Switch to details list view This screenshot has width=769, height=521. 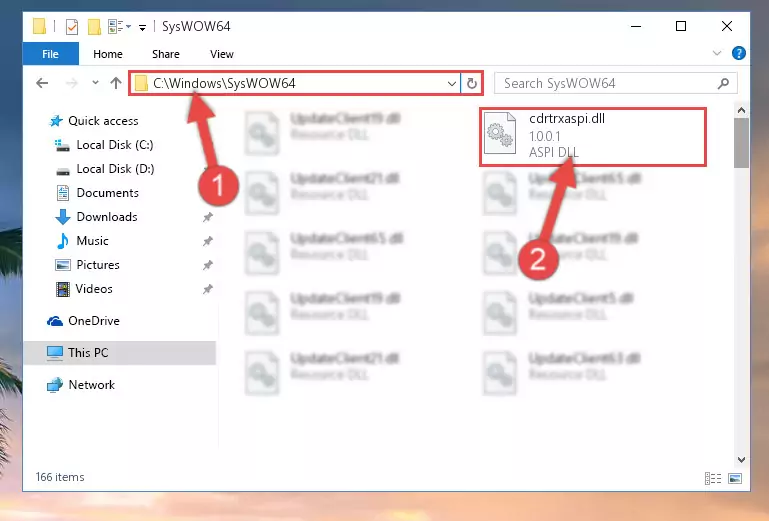click(713, 478)
